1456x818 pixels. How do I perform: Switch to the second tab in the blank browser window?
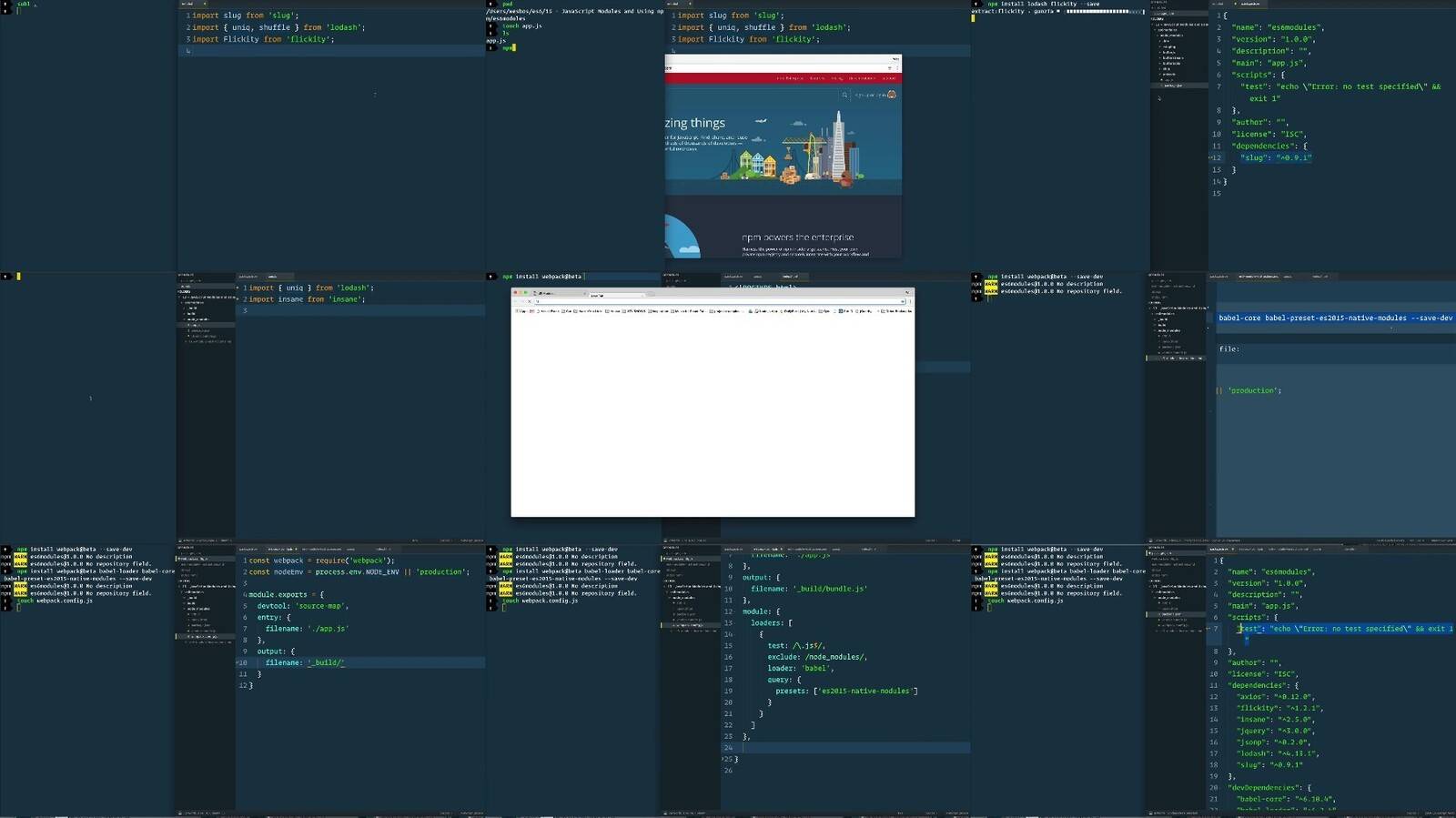(617, 294)
